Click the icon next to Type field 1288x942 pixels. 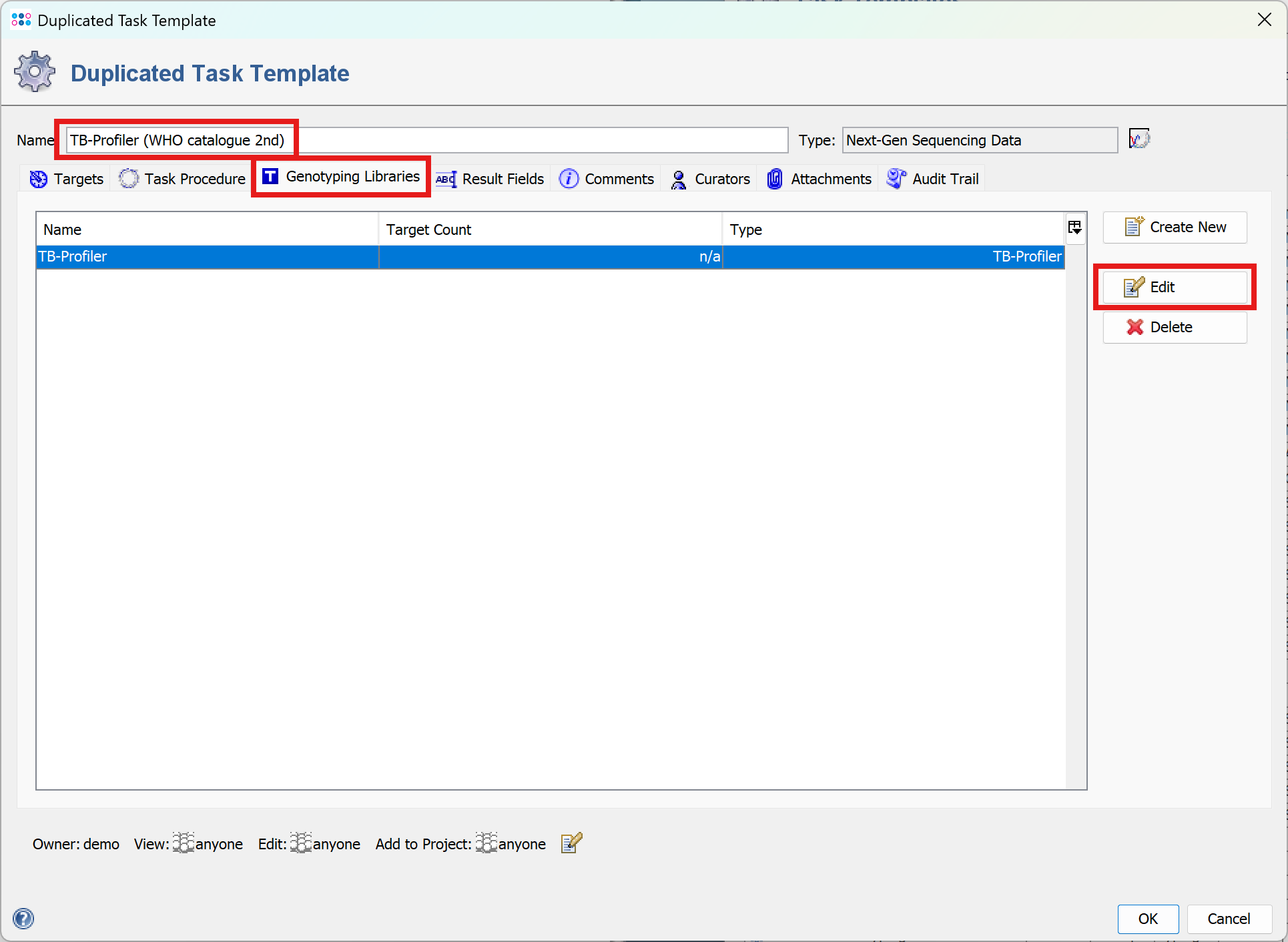pyautogui.click(x=1139, y=139)
